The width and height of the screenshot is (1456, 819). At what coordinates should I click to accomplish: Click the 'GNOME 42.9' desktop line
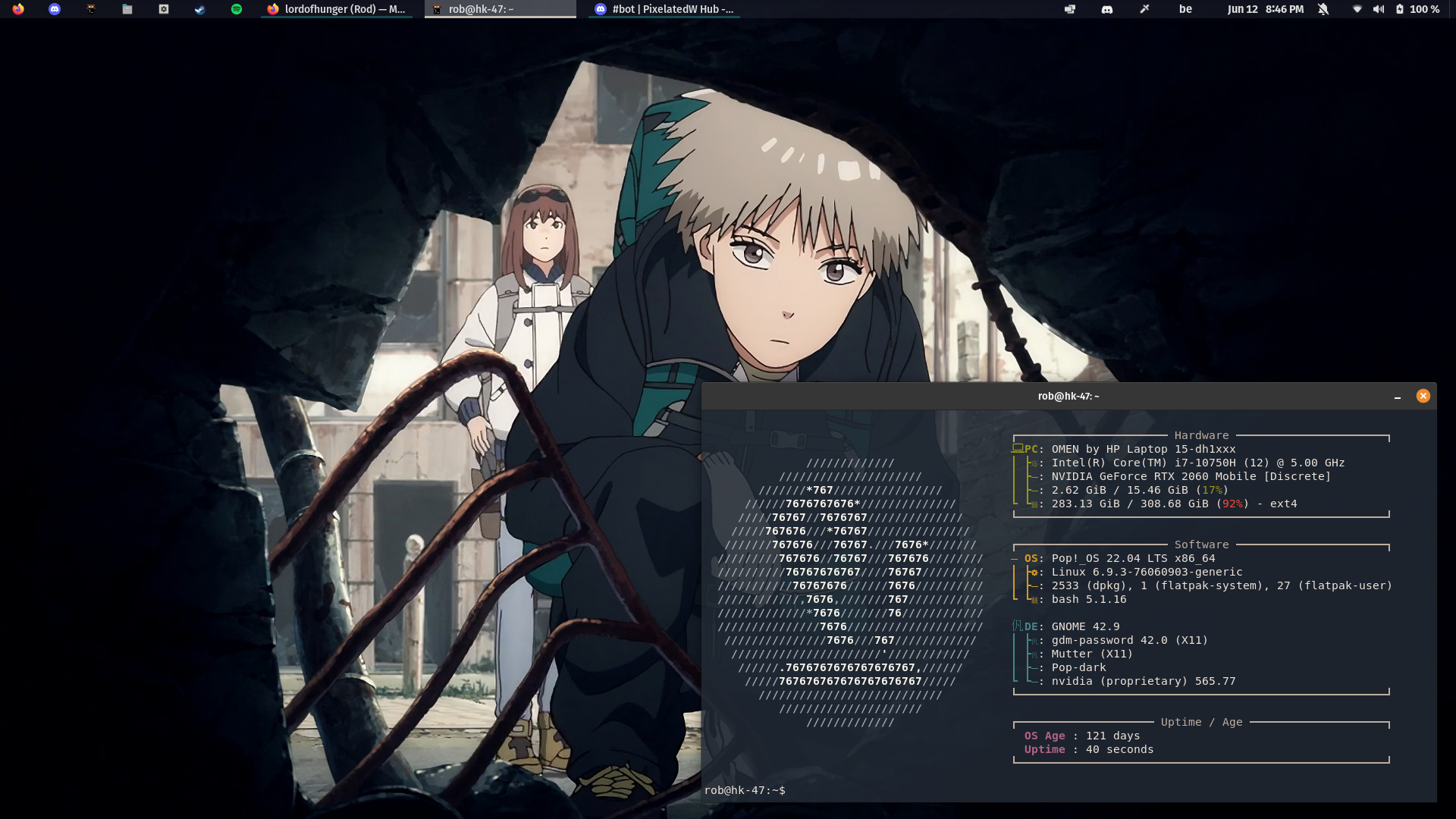click(1085, 626)
